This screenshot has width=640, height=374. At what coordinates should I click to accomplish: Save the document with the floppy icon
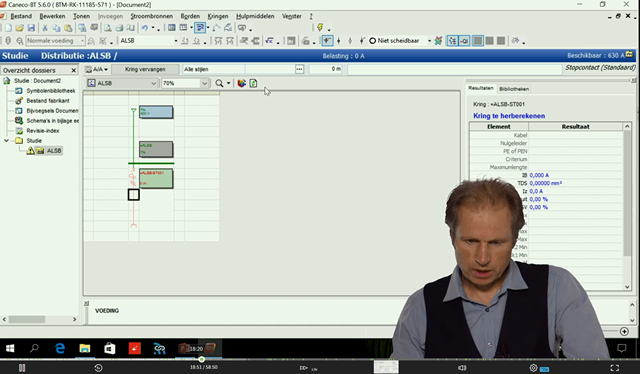pos(31,28)
